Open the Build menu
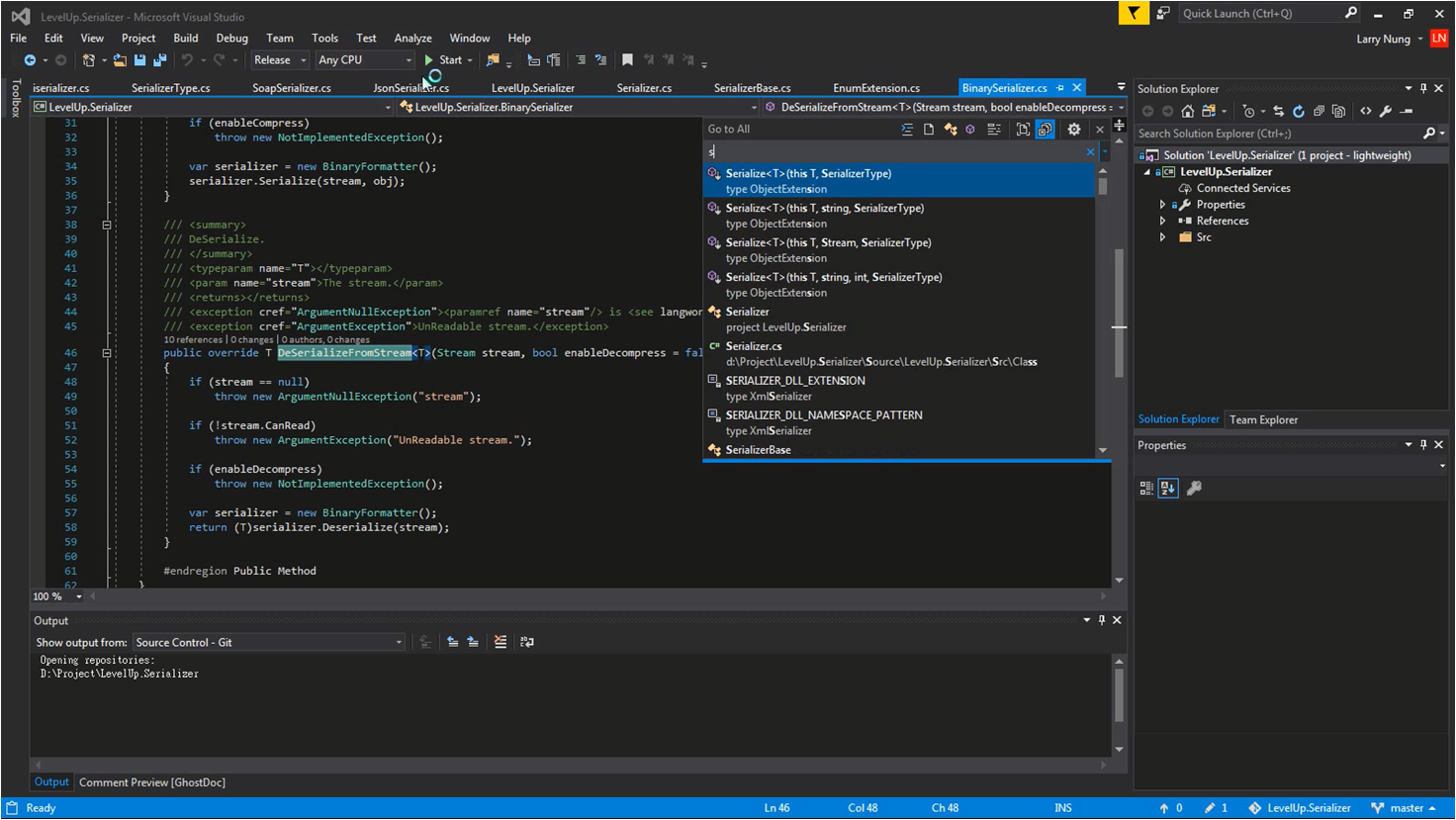 click(x=186, y=39)
